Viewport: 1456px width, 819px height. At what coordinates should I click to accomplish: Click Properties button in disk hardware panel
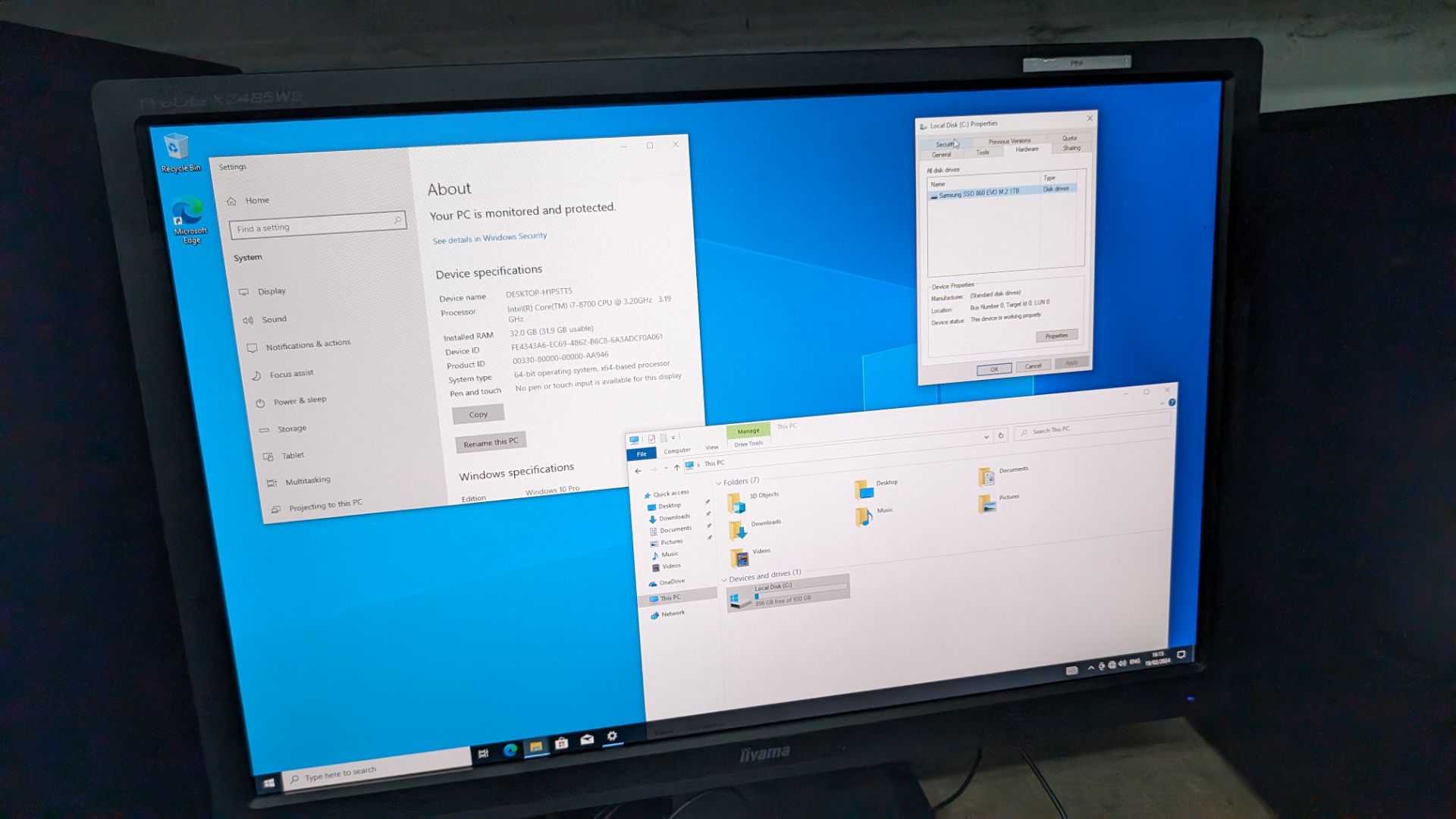[1057, 335]
